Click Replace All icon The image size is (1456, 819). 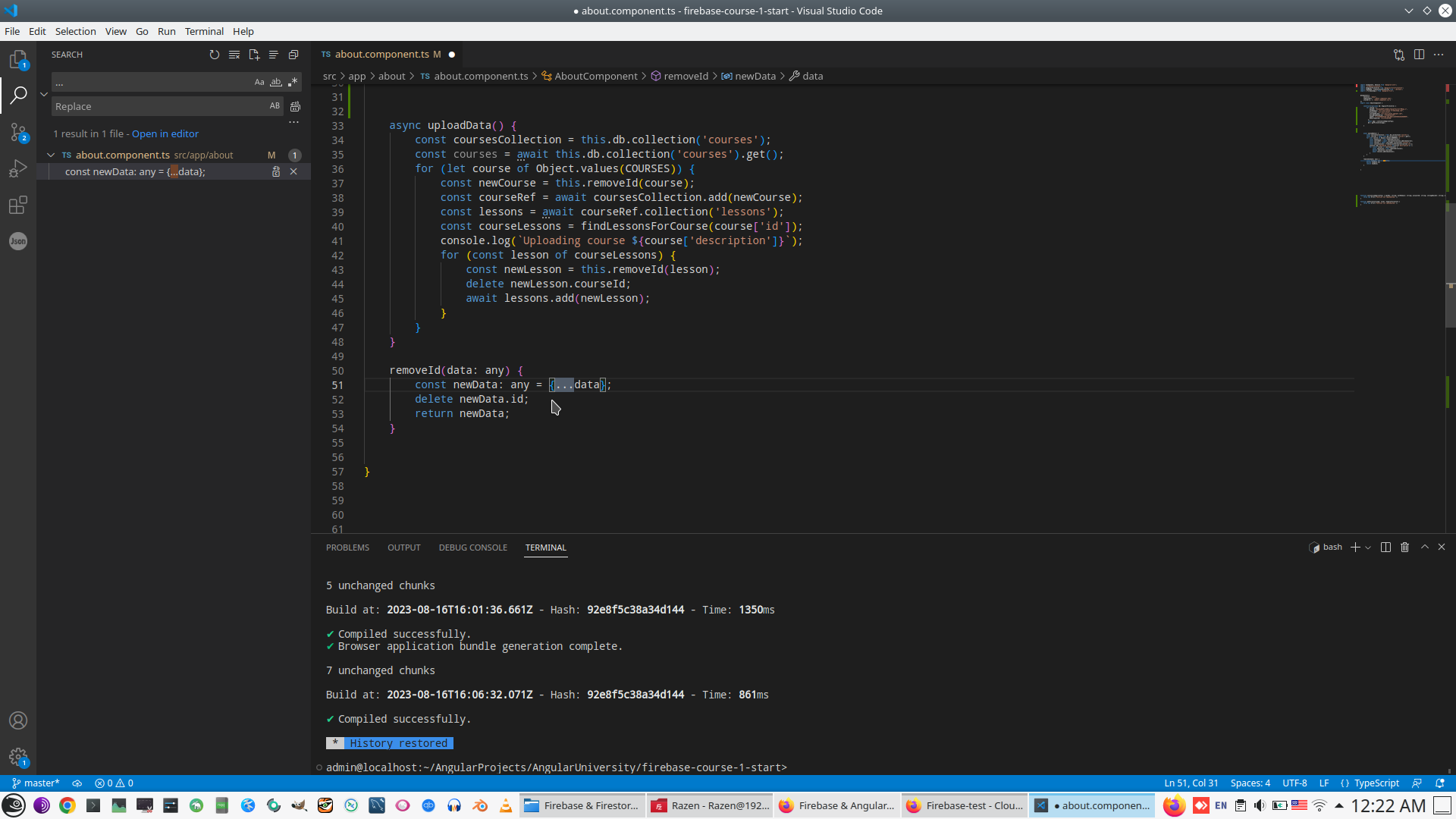click(x=295, y=107)
